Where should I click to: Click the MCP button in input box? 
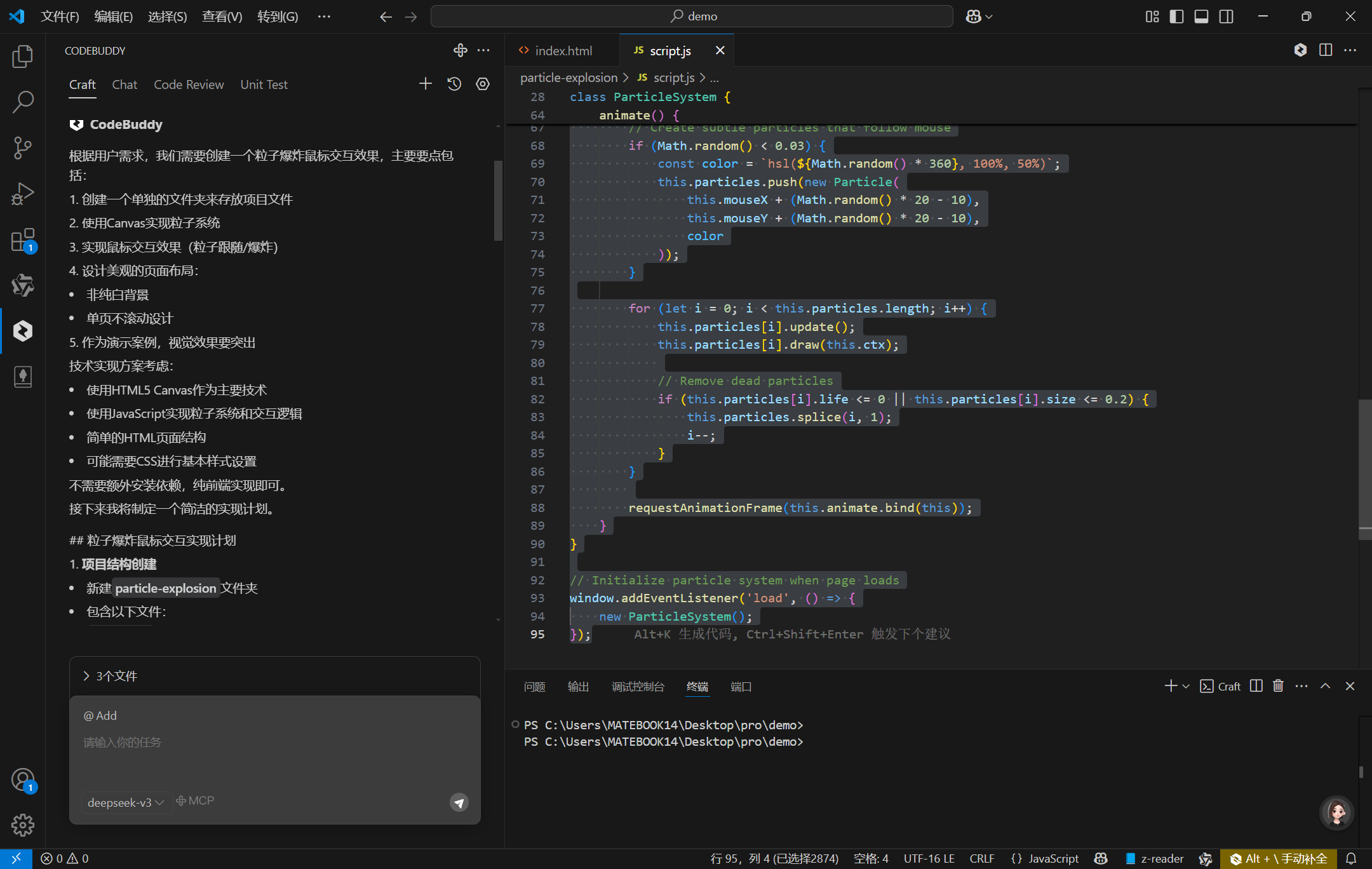click(x=196, y=801)
